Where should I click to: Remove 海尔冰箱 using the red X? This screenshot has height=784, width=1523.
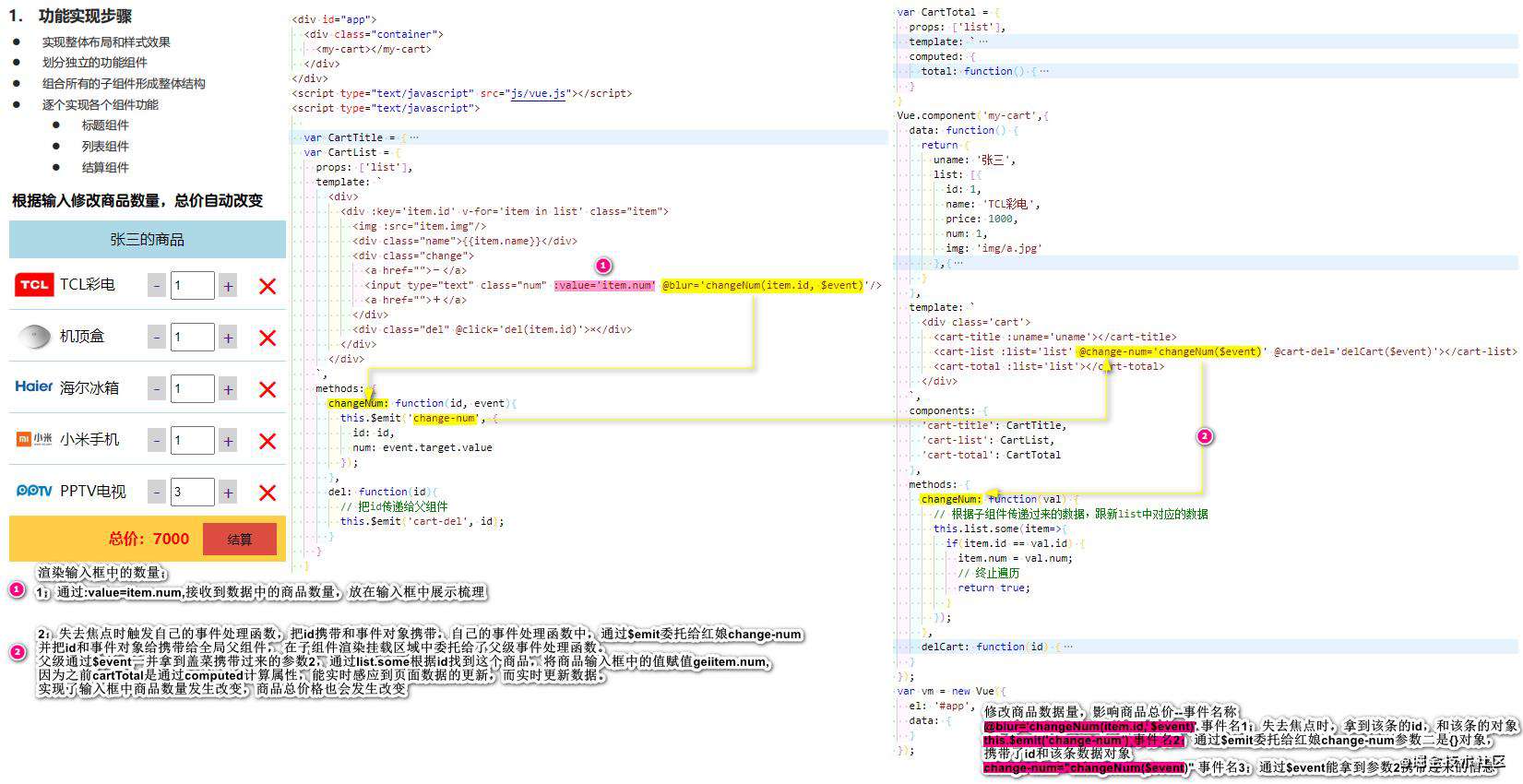click(x=268, y=390)
